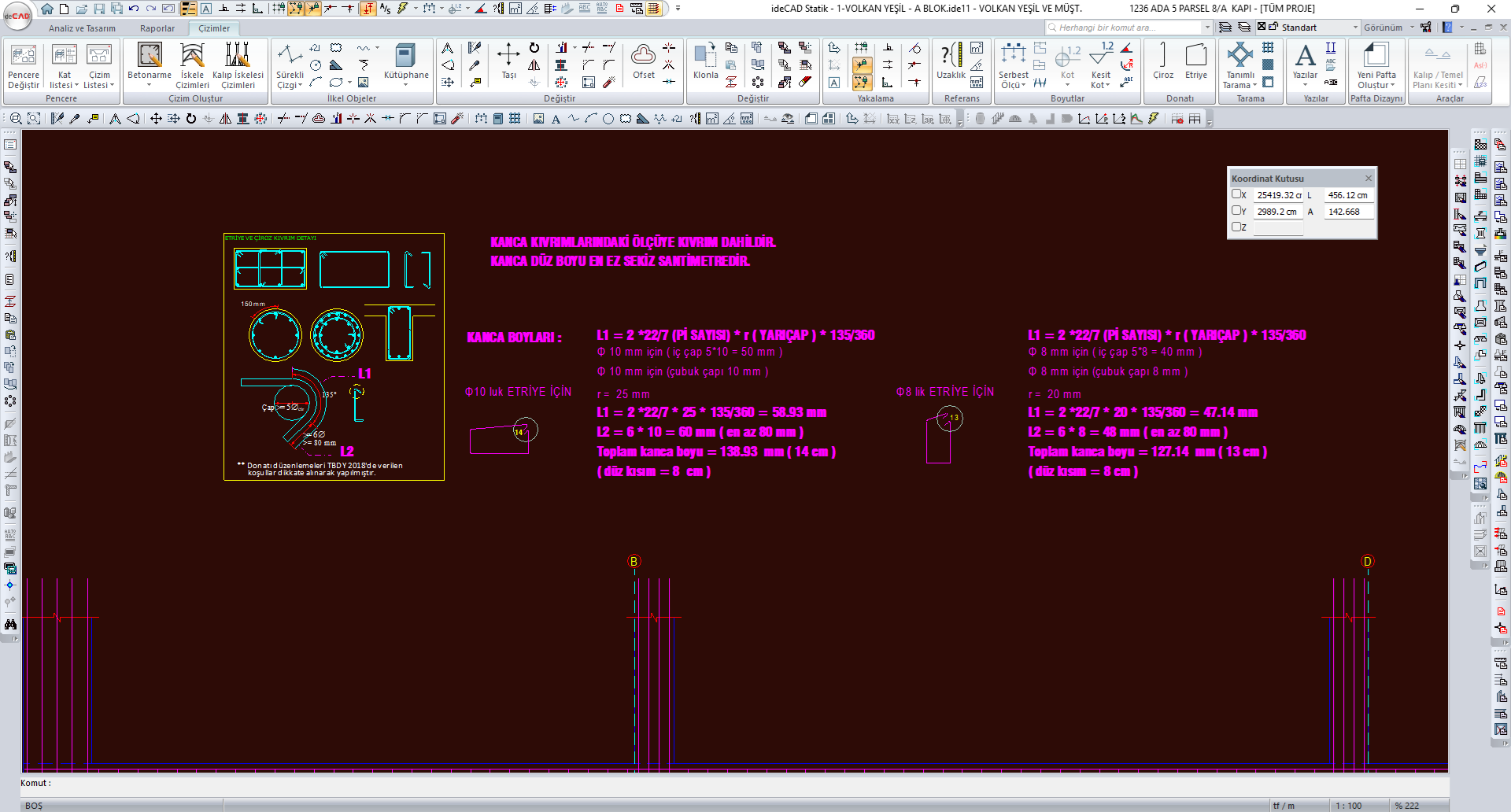The width and height of the screenshot is (1511, 812).
Task: Select the rotate tool in Değiştir group
Action: (x=534, y=48)
